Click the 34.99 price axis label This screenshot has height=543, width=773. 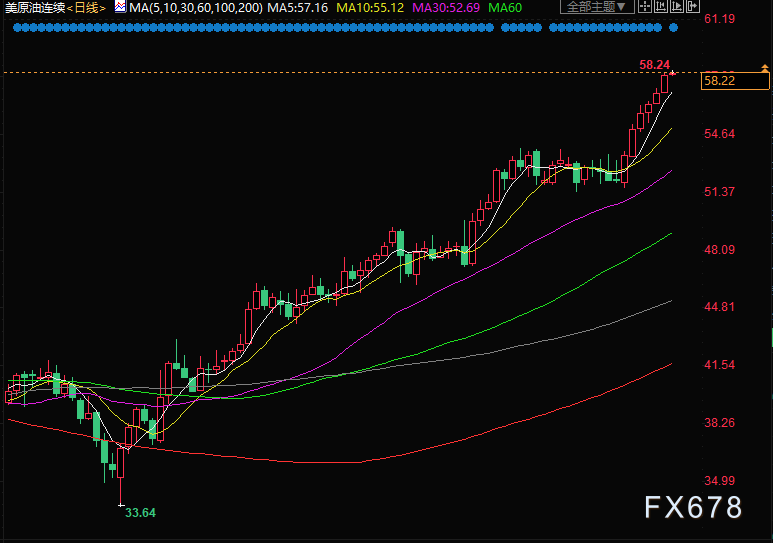(x=719, y=480)
